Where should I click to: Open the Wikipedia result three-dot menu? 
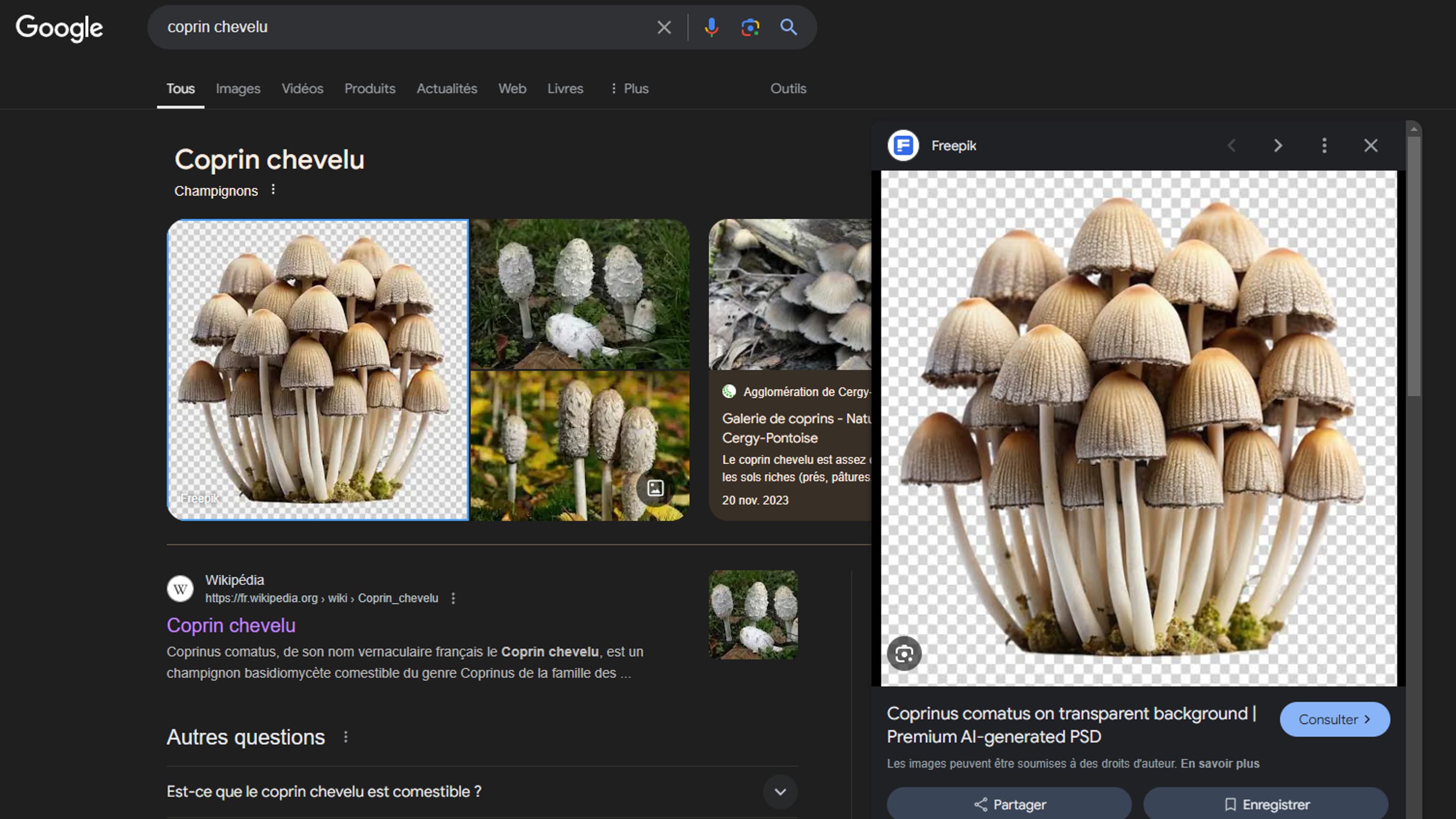(x=453, y=598)
